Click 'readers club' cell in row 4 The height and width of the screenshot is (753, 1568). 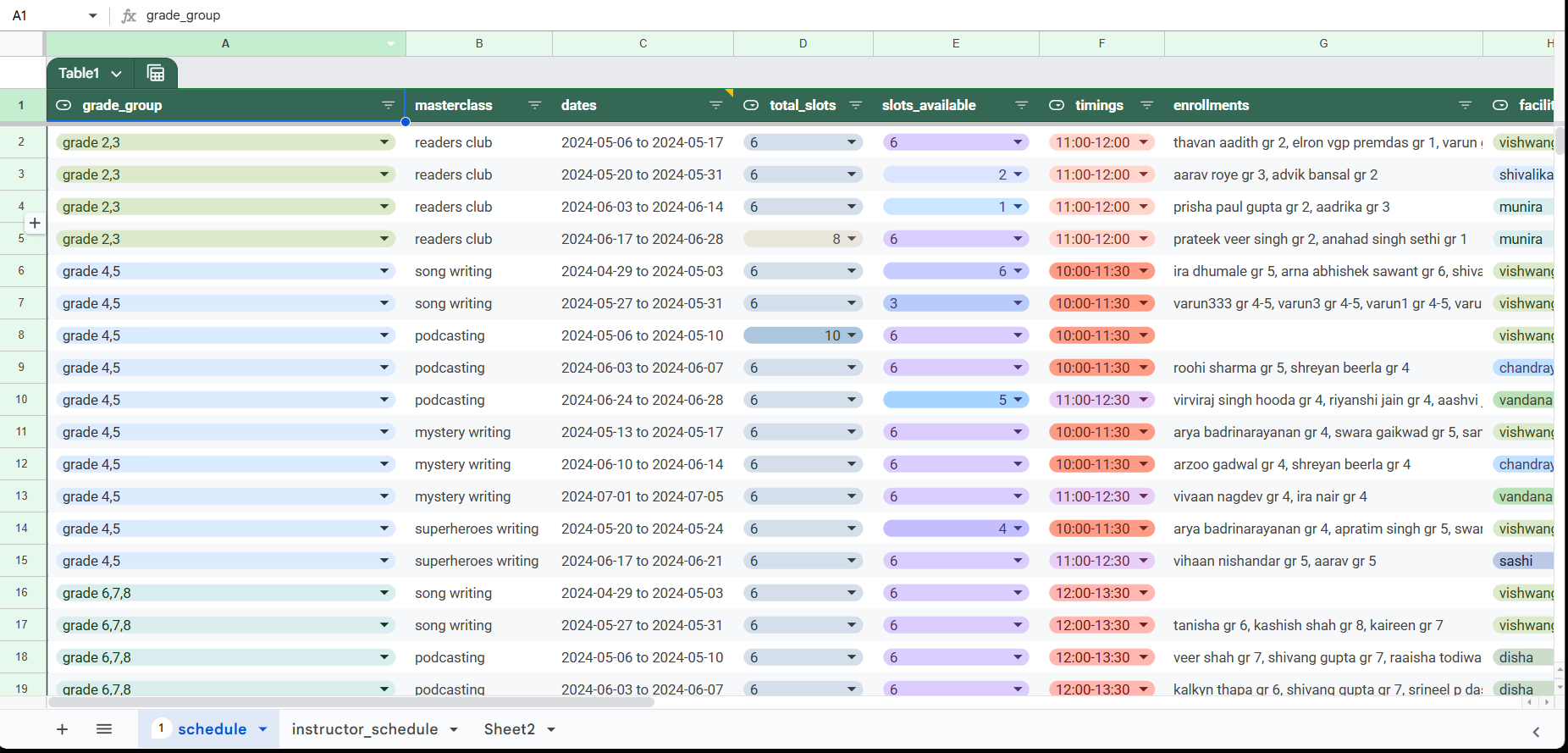tap(479, 207)
